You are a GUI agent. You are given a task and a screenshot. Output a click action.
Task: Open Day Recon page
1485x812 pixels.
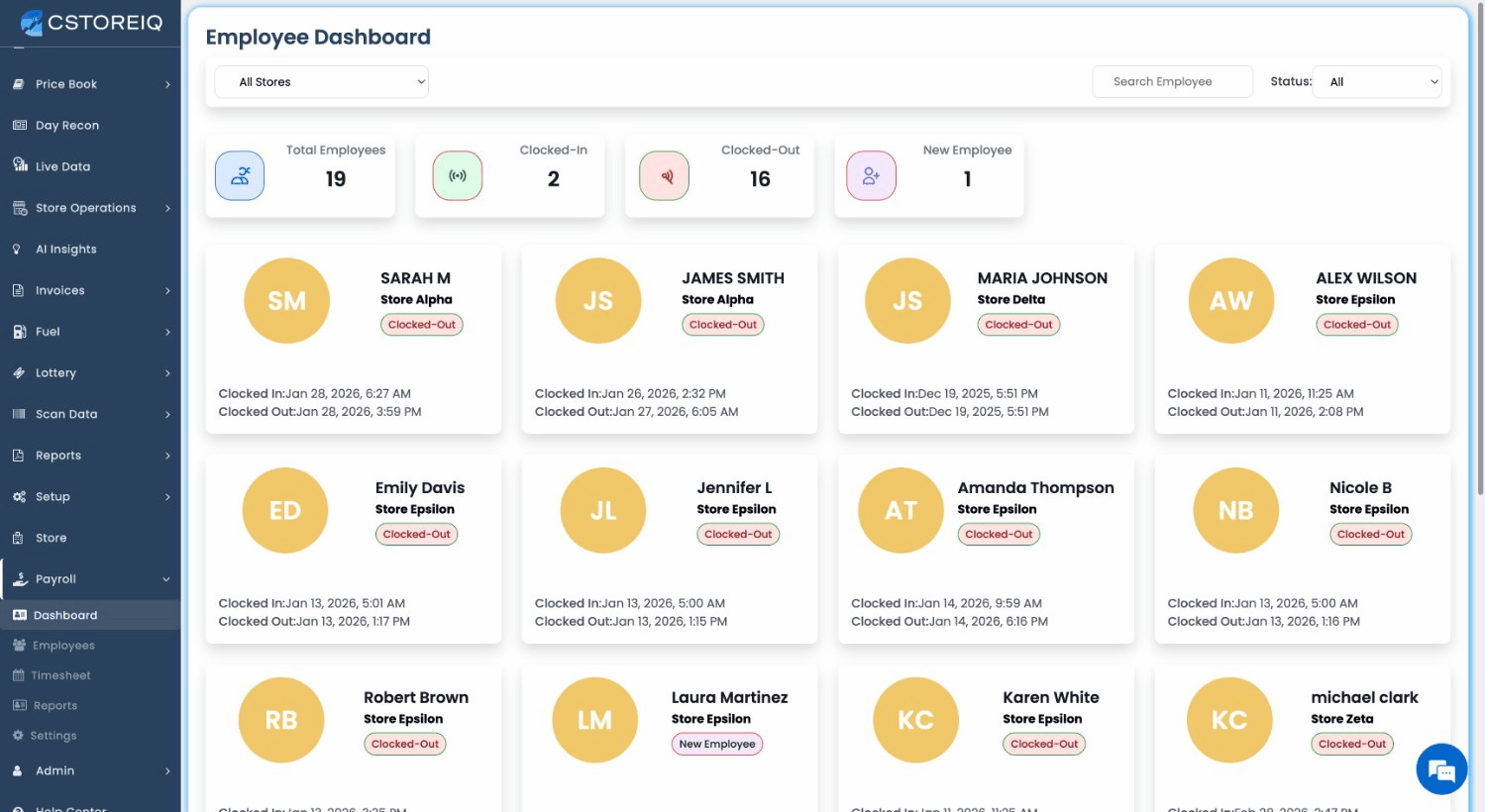pos(66,126)
